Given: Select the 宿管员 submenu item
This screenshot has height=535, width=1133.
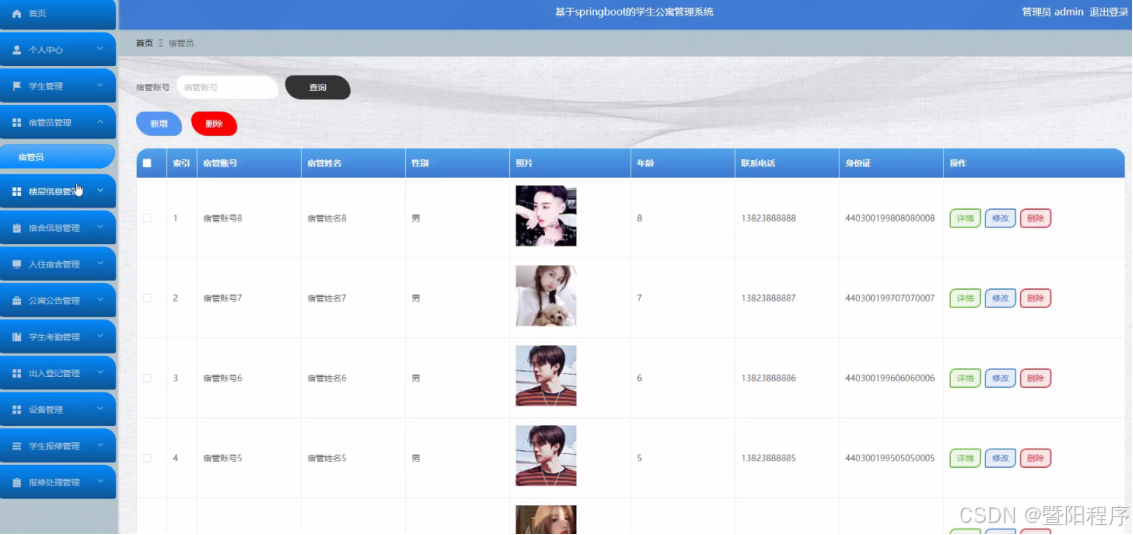Looking at the screenshot, I should point(57,157).
